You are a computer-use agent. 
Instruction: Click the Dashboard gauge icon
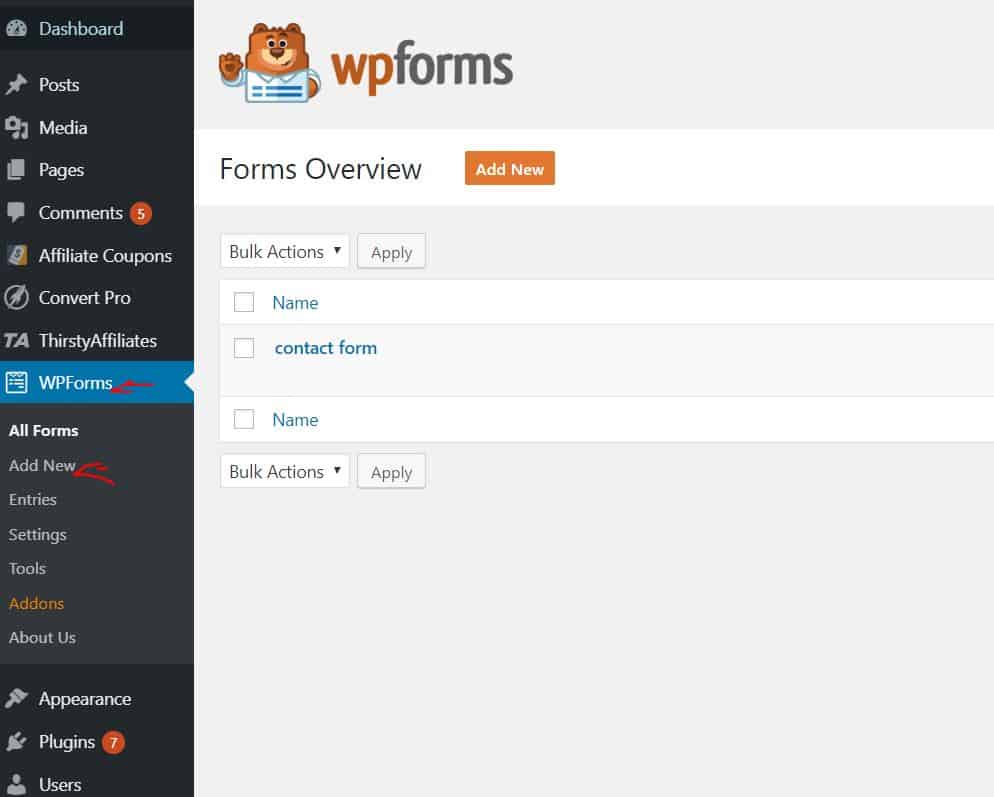(x=16, y=29)
